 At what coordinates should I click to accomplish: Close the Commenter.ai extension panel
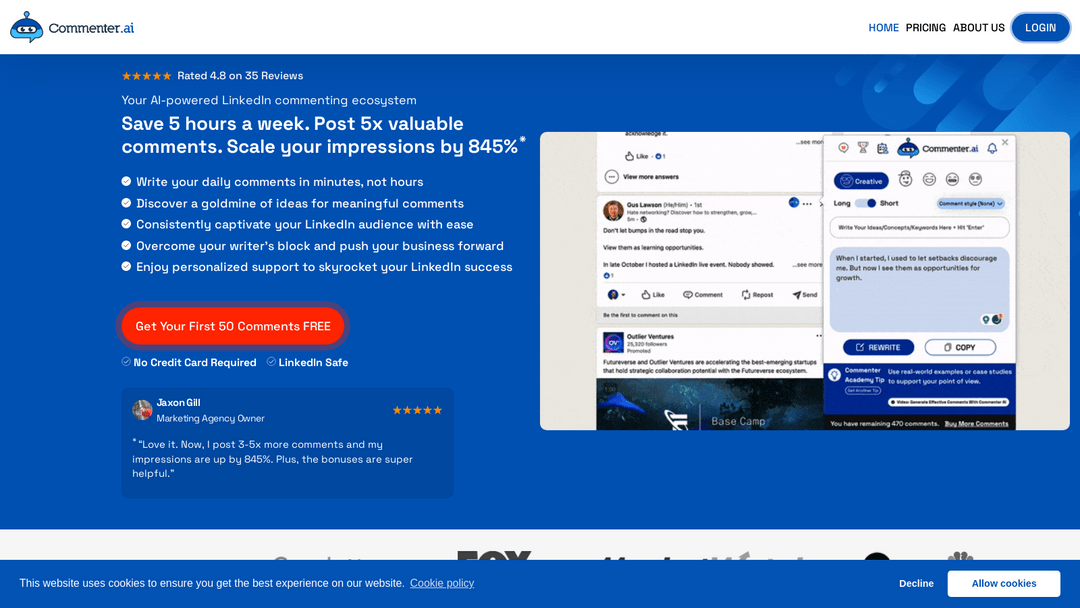click(x=1005, y=142)
